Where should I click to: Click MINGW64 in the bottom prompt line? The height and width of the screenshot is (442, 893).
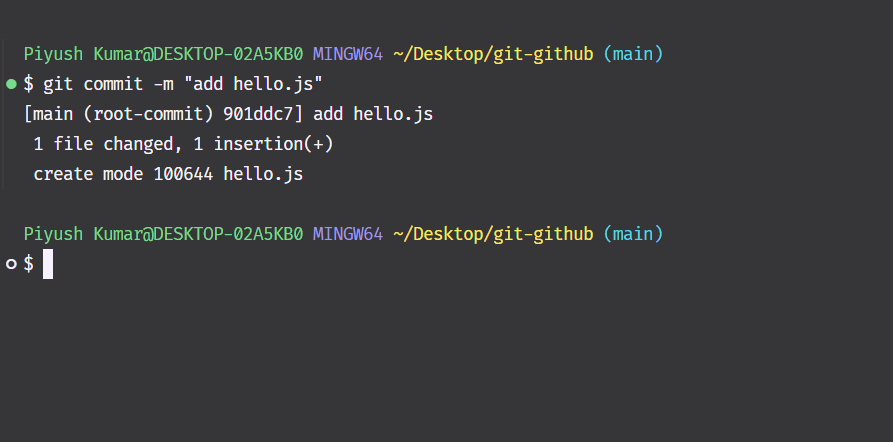click(x=348, y=234)
